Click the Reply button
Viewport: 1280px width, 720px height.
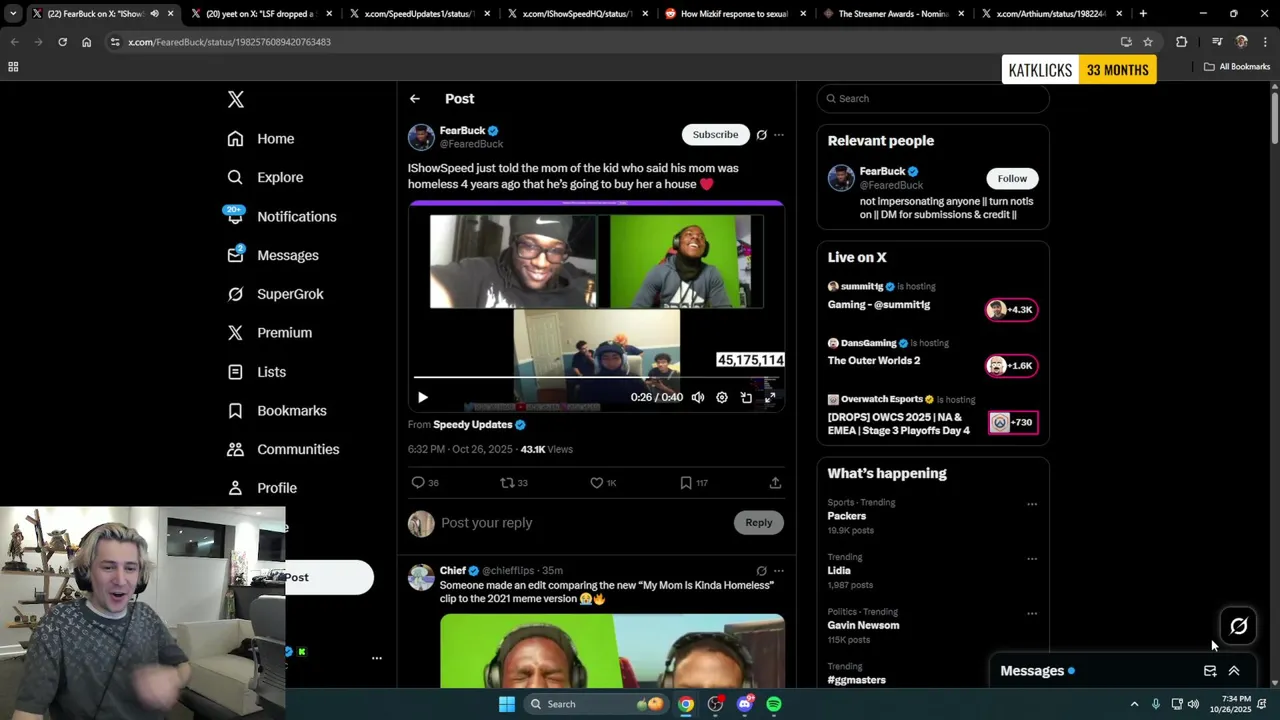759,523
